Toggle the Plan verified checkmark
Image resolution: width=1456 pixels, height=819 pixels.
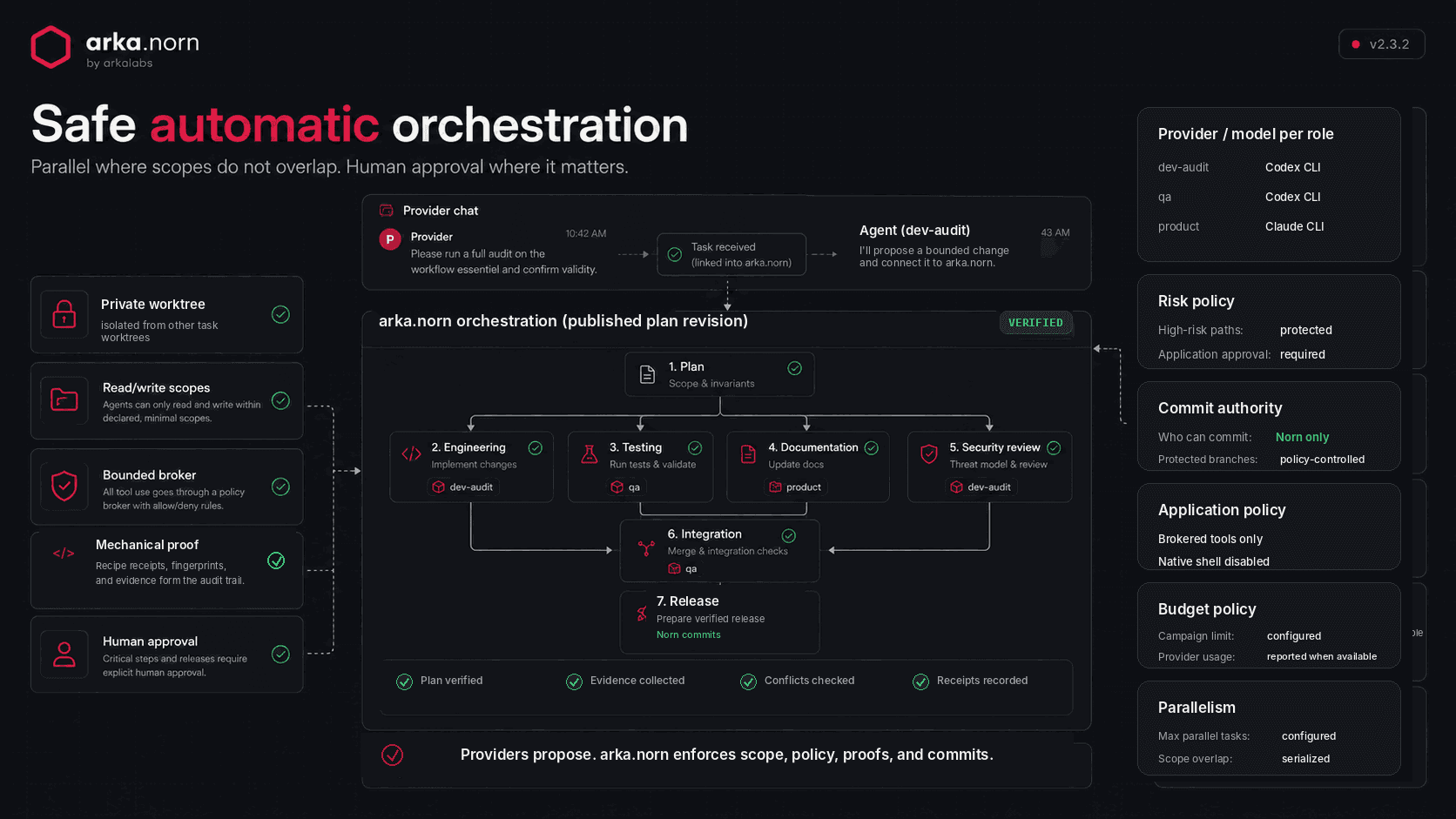tap(404, 681)
